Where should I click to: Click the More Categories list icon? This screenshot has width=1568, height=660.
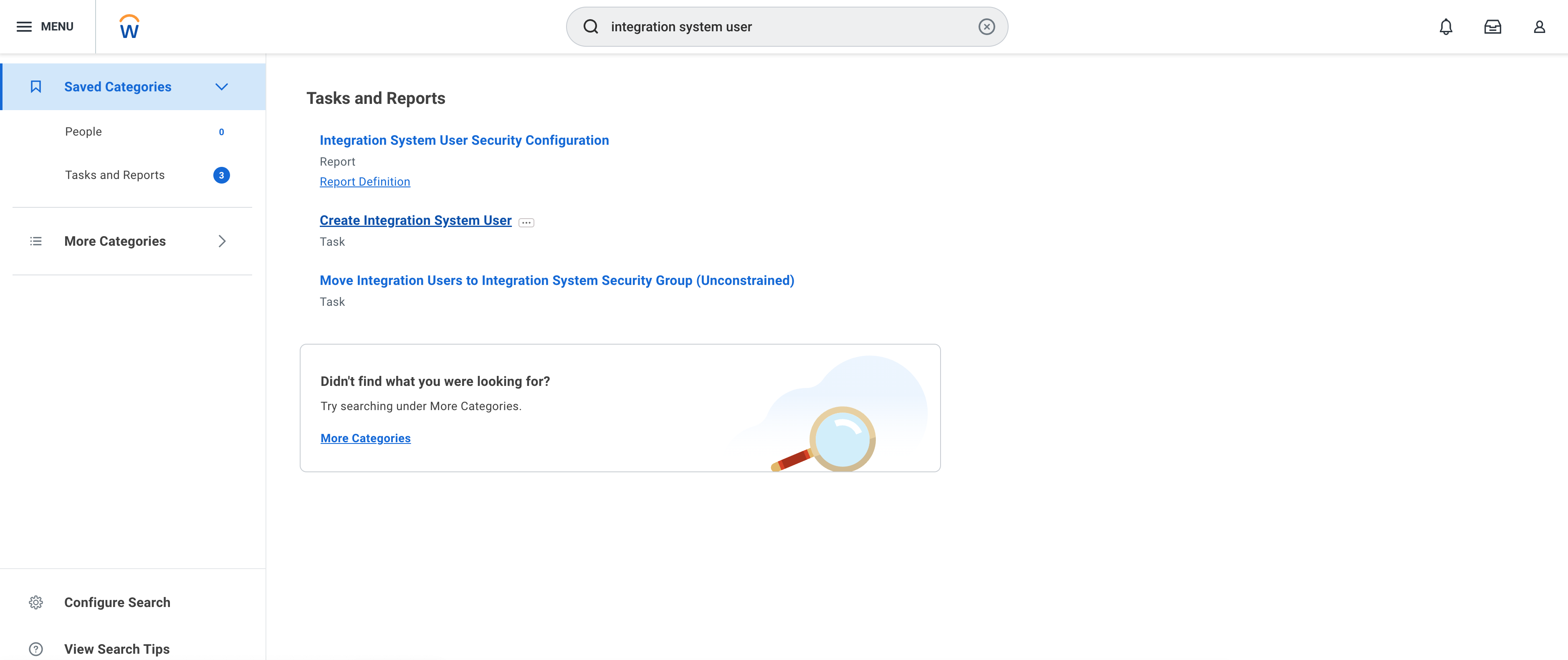coord(36,241)
